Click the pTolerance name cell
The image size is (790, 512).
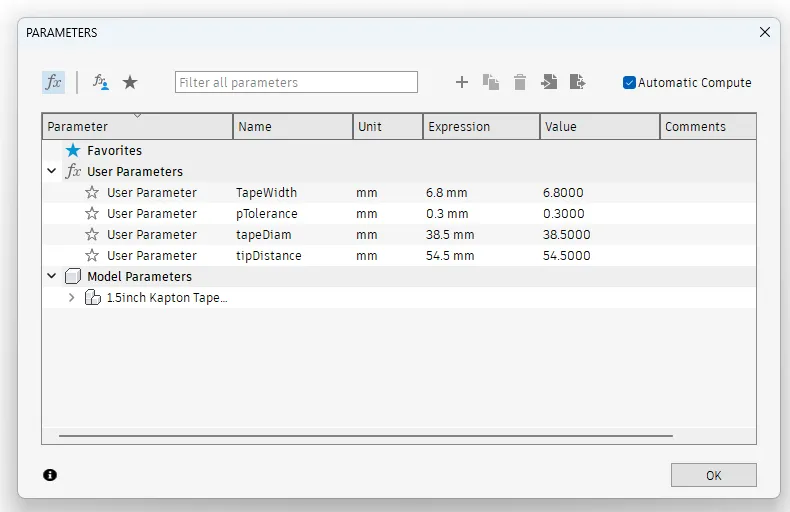[x=267, y=214]
